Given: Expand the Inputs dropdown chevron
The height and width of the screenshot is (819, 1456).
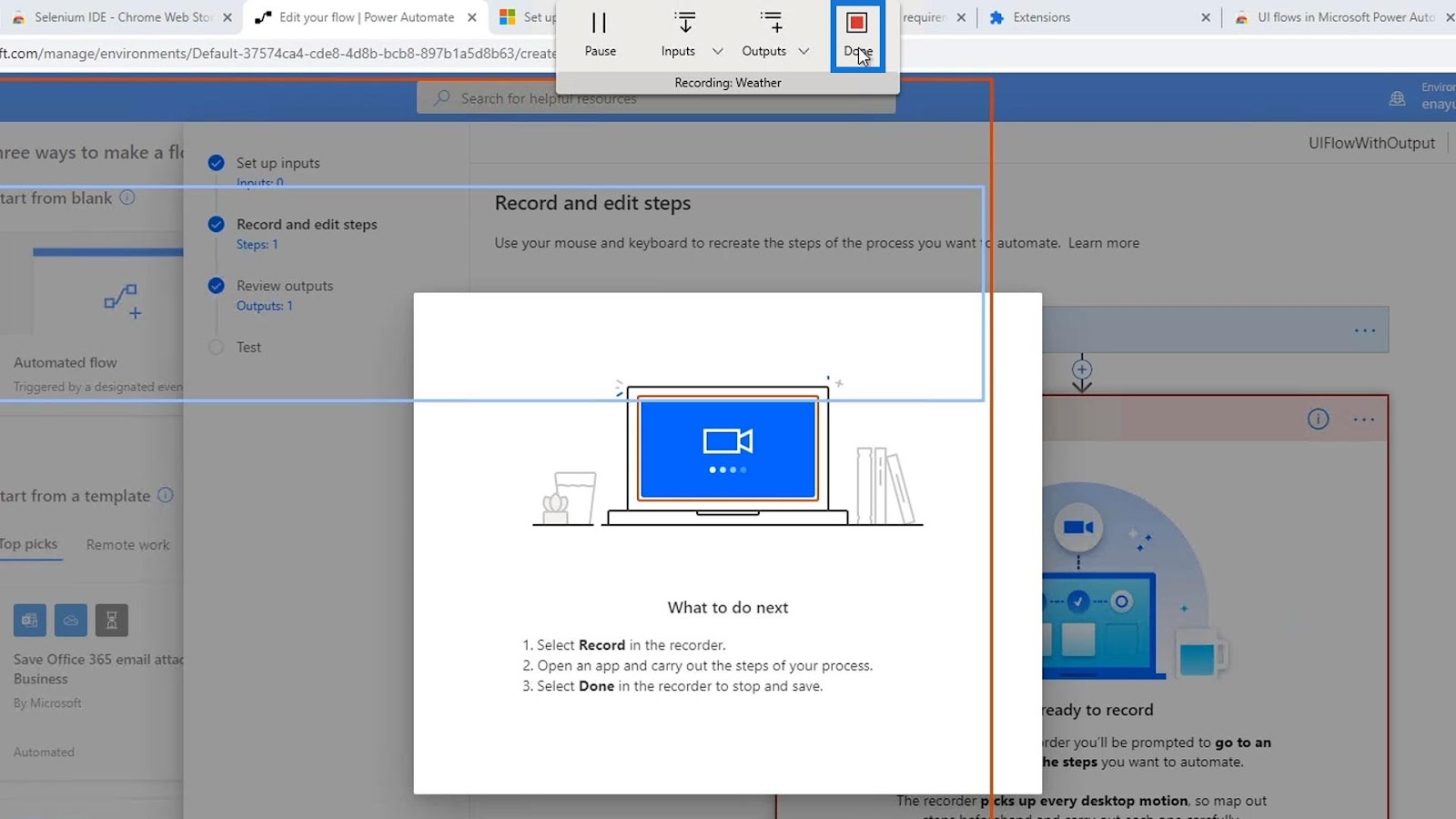Looking at the screenshot, I should [x=717, y=52].
